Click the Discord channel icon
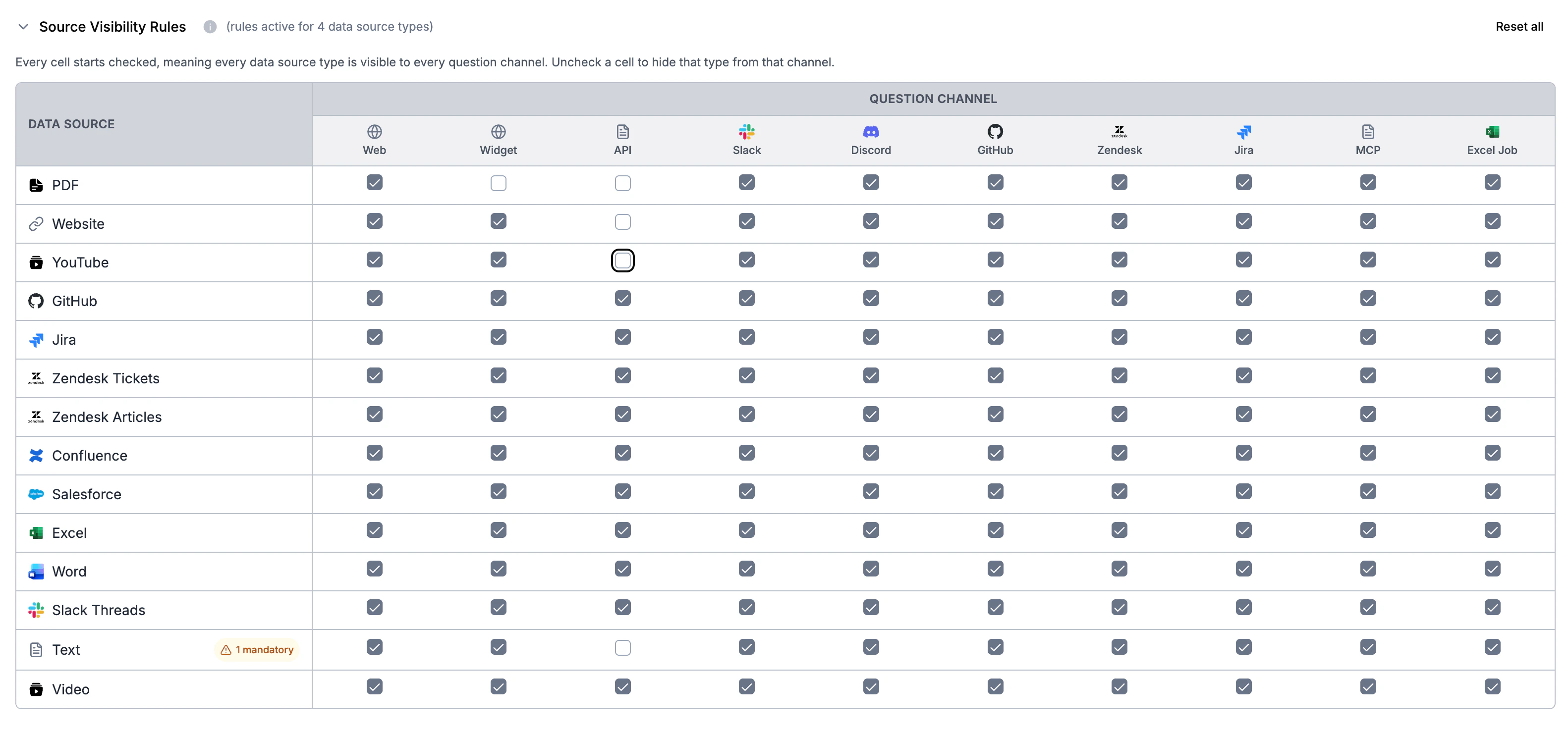Screen dimensions: 1568x732 [x=871, y=131]
